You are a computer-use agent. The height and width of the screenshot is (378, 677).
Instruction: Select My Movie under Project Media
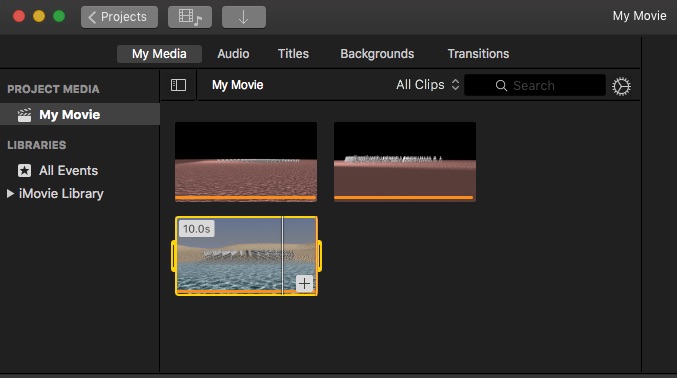[x=80, y=114]
